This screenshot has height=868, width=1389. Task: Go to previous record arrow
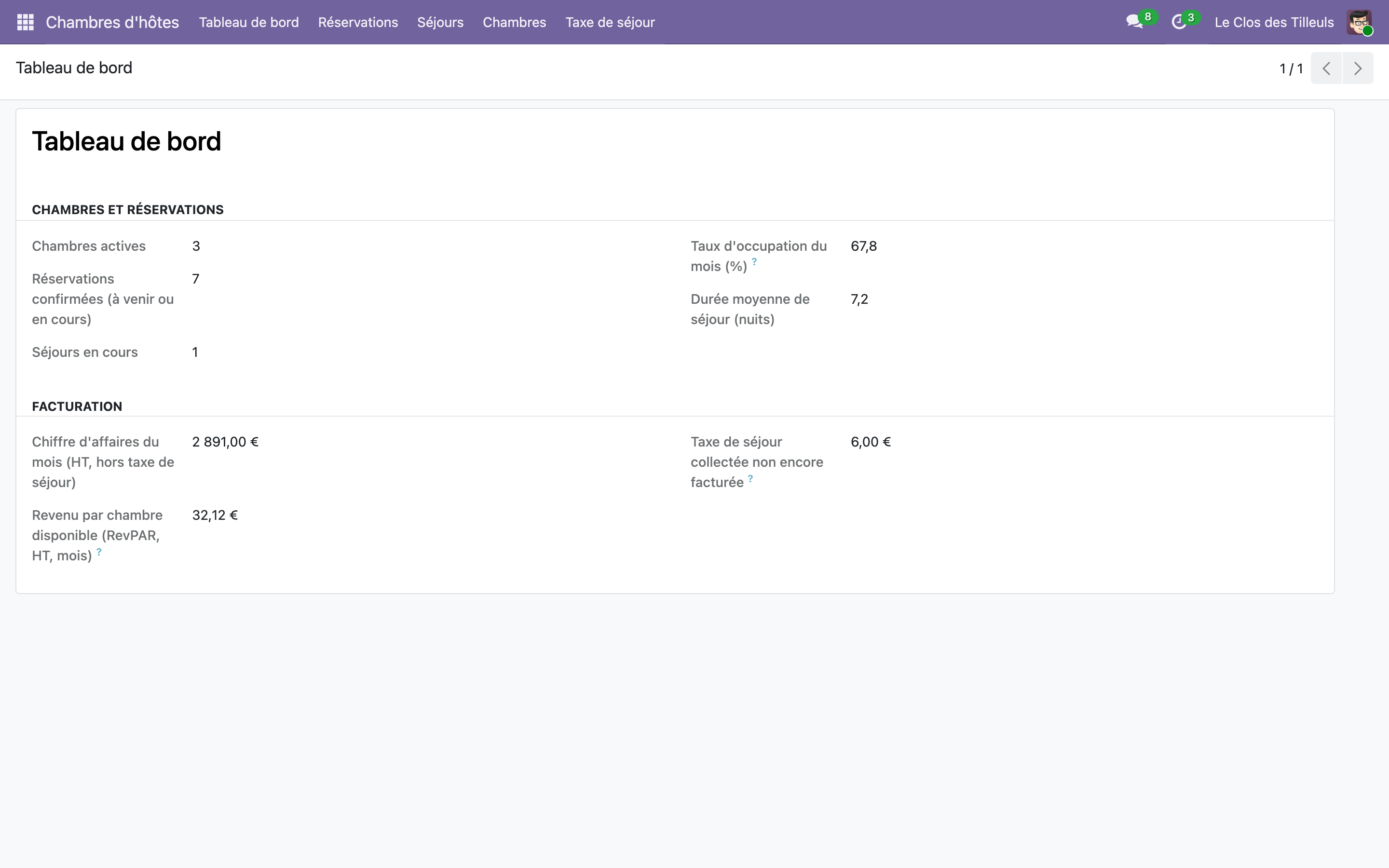tap(1326, 68)
